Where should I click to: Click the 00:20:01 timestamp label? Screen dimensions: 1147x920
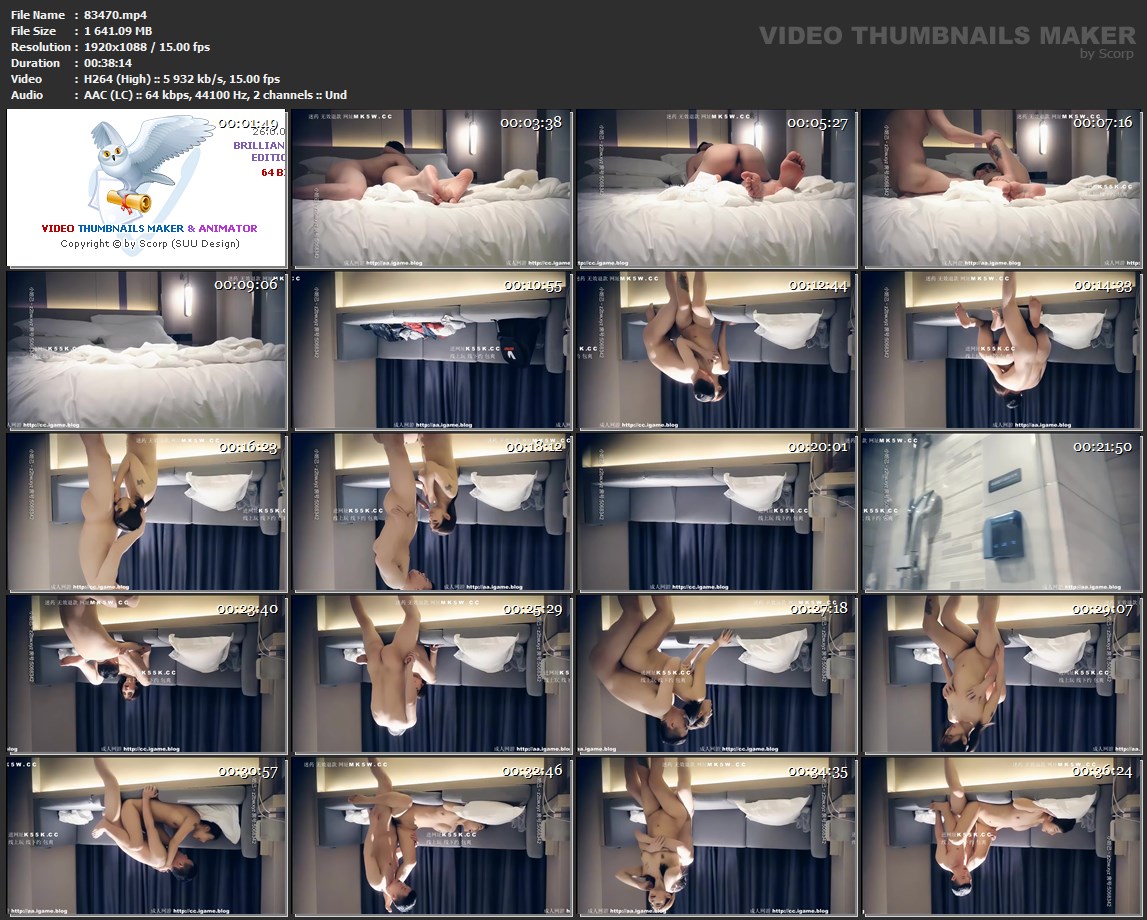pos(817,447)
